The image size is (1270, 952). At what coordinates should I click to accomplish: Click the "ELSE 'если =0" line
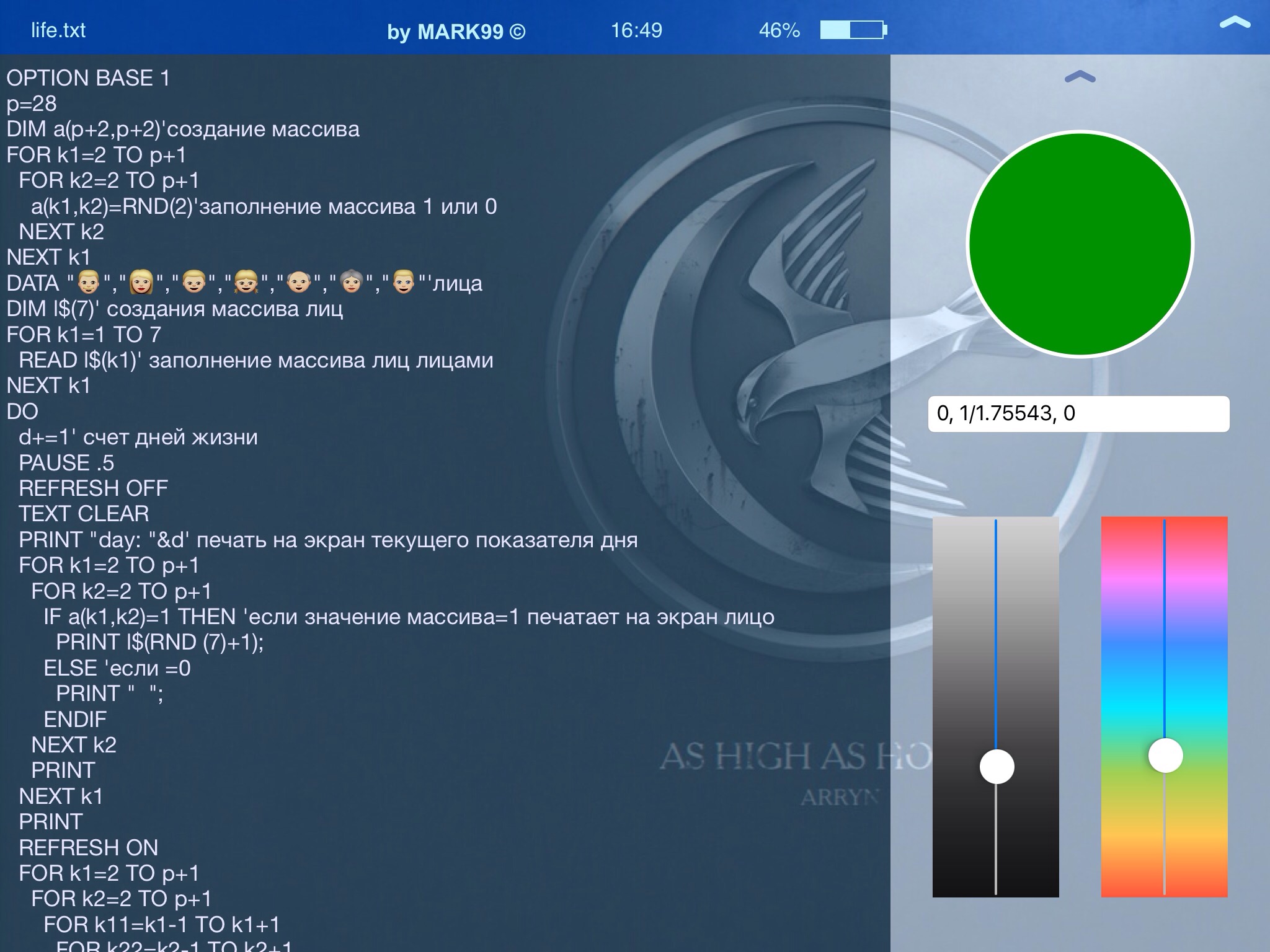117,668
